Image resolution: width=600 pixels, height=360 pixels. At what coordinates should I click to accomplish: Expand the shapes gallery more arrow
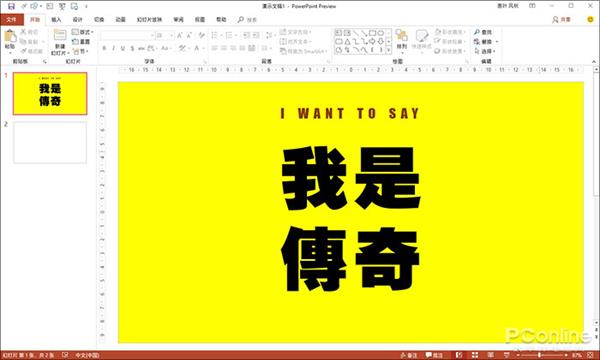389,50
